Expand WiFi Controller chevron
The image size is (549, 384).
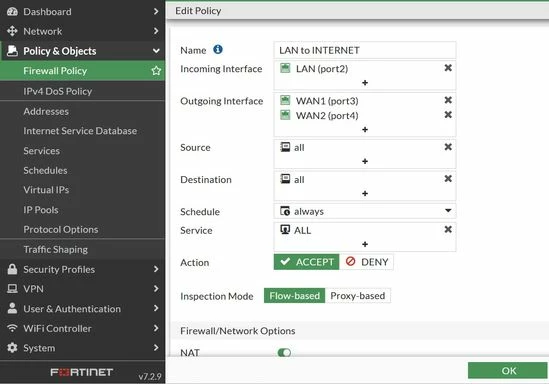click(156, 328)
